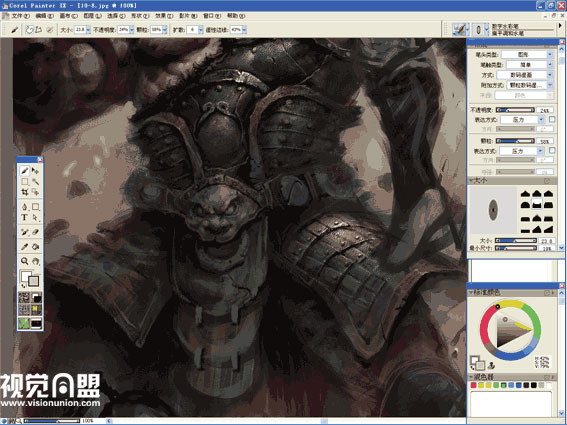Select the additional color square in toolbox
This screenshot has width=567, height=425.
coord(34,281)
